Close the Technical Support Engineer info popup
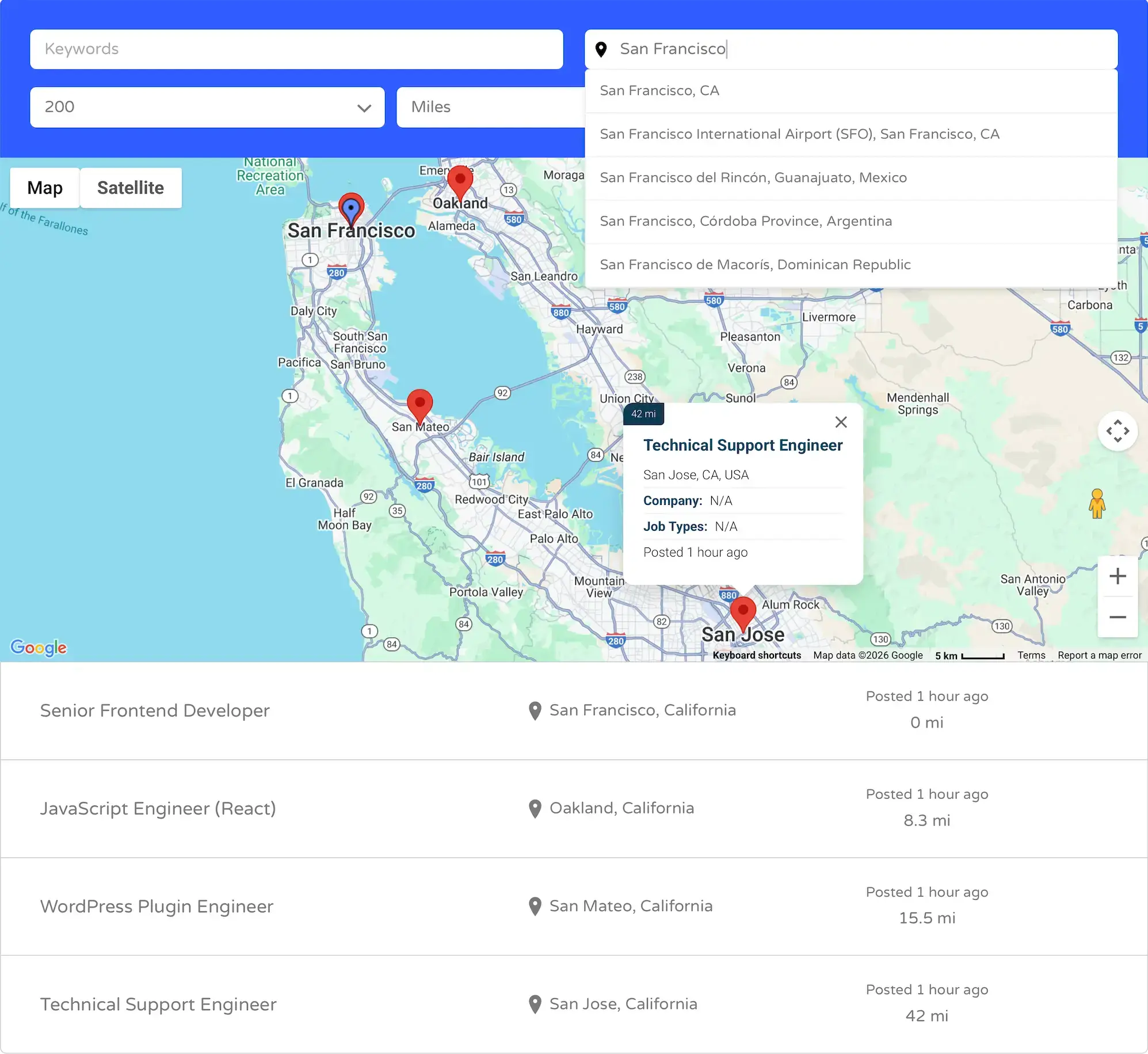Viewport: 1148px width, 1054px height. click(x=841, y=422)
